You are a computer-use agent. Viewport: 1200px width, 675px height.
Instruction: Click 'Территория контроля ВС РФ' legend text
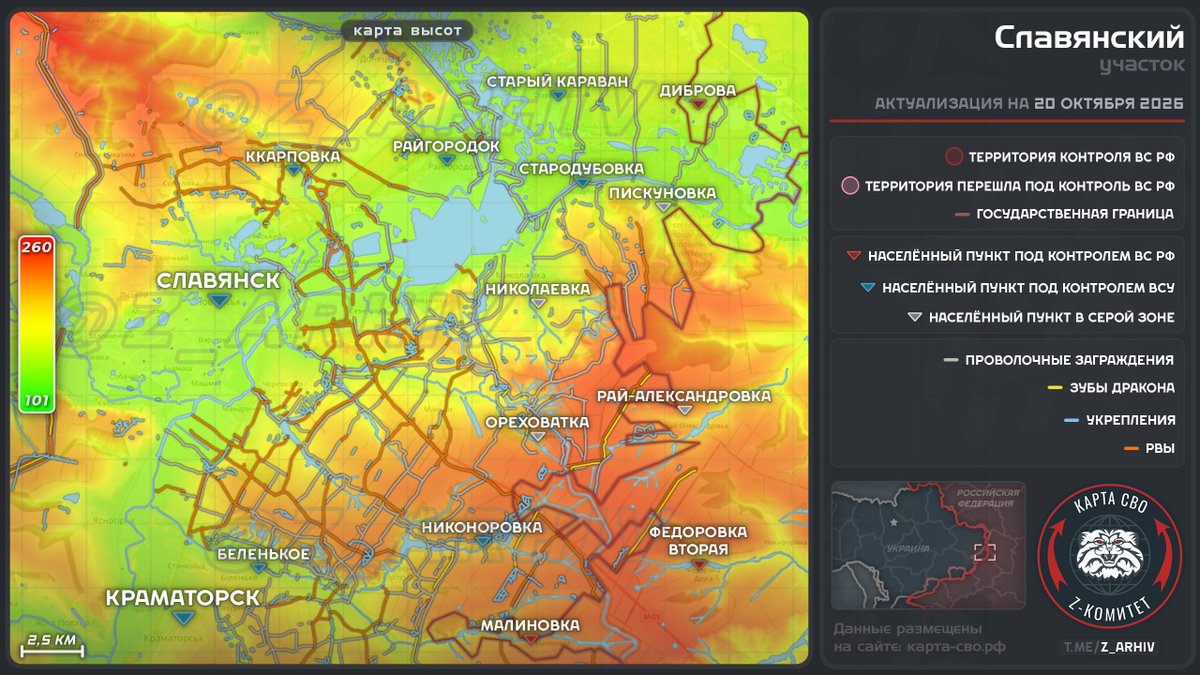click(1071, 156)
